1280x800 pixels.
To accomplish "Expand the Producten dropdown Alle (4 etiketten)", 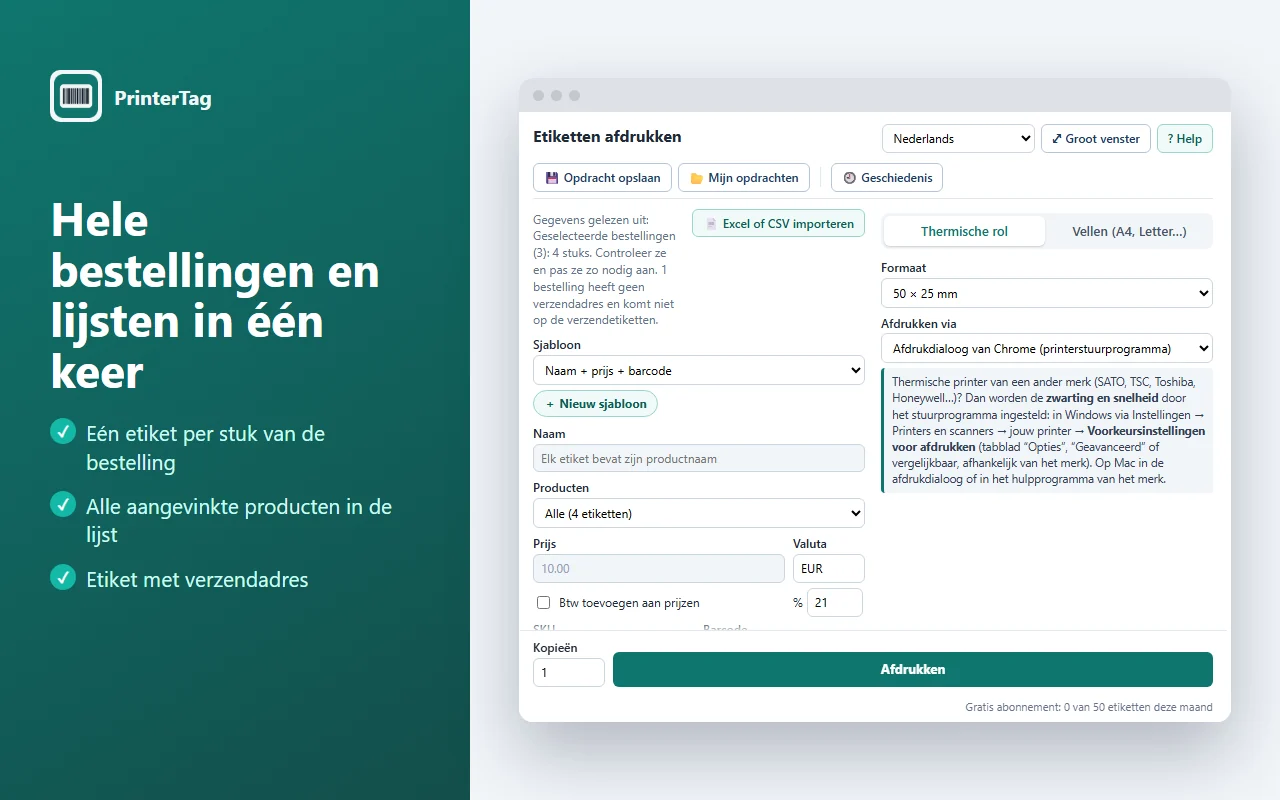I will 699,514.
